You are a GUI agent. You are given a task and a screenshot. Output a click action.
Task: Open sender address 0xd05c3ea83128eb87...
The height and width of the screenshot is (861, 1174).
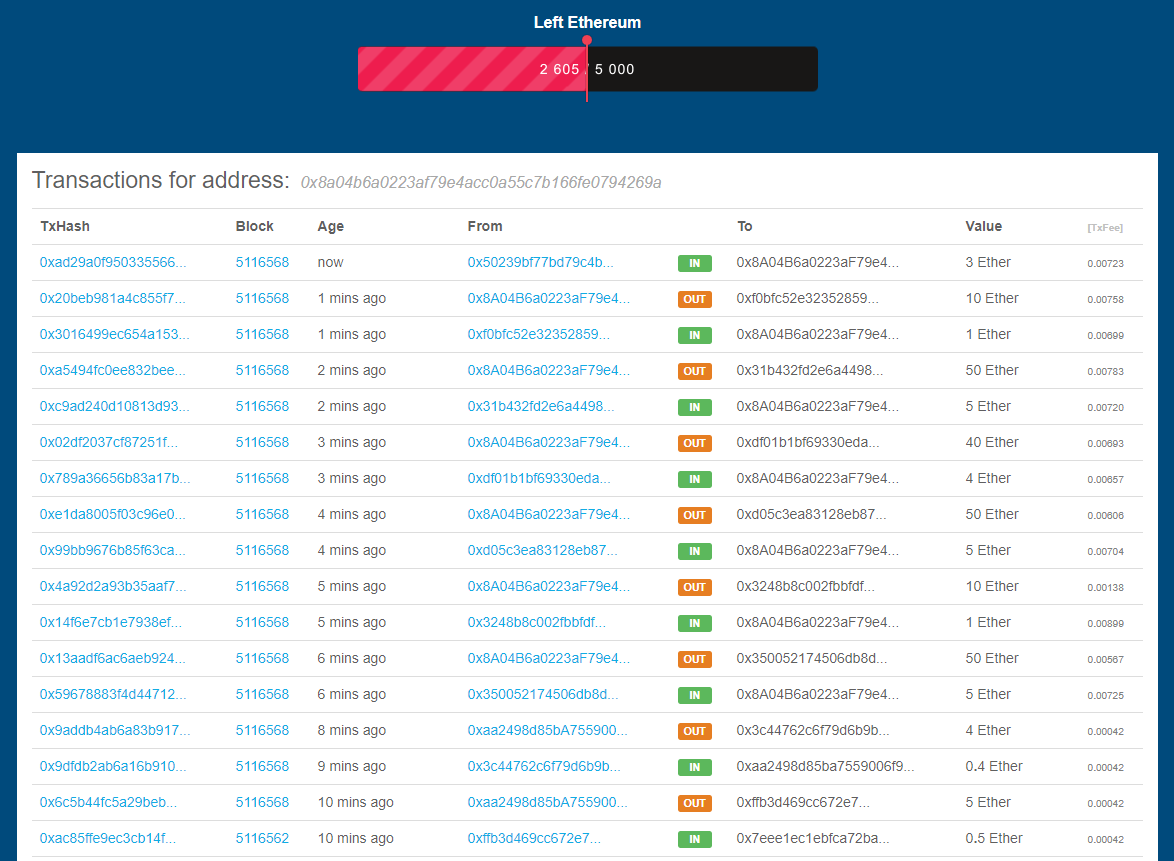click(x=543, y=550)
